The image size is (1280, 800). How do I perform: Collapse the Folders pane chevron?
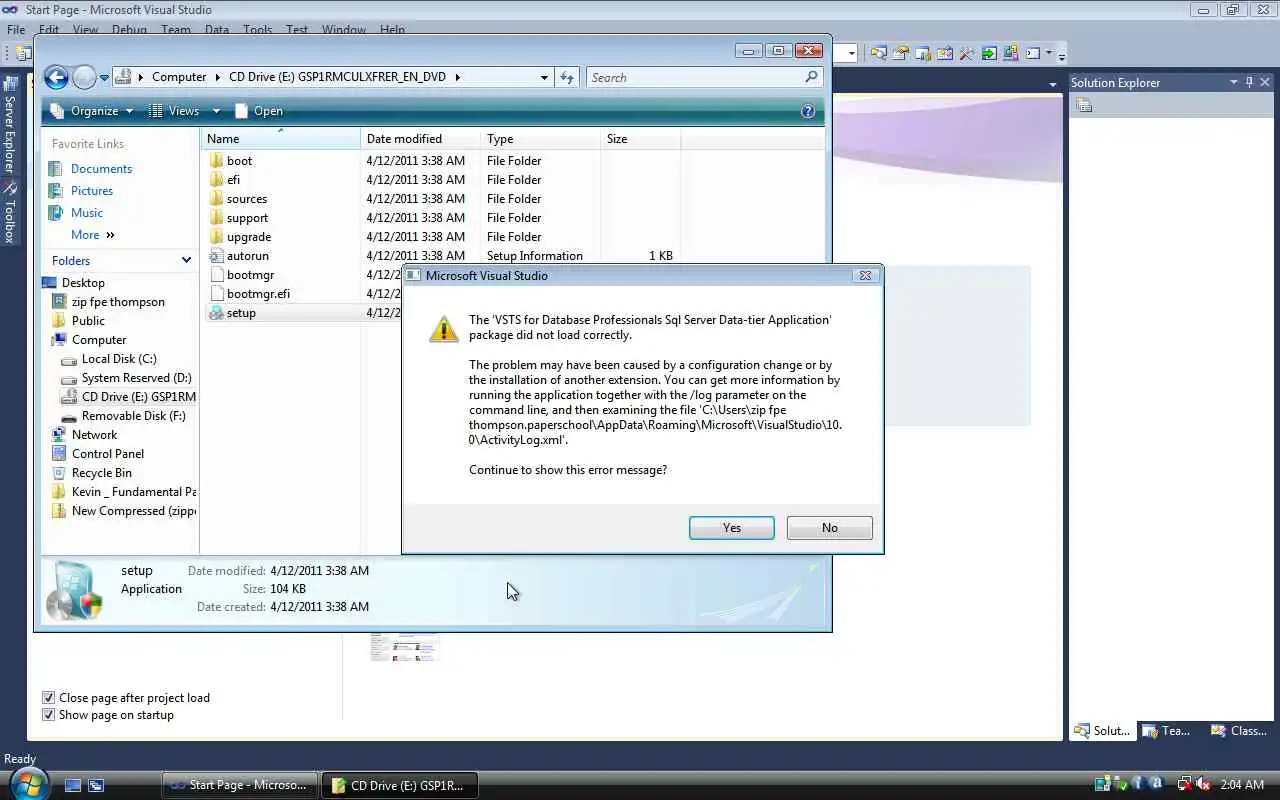(186, 260)
